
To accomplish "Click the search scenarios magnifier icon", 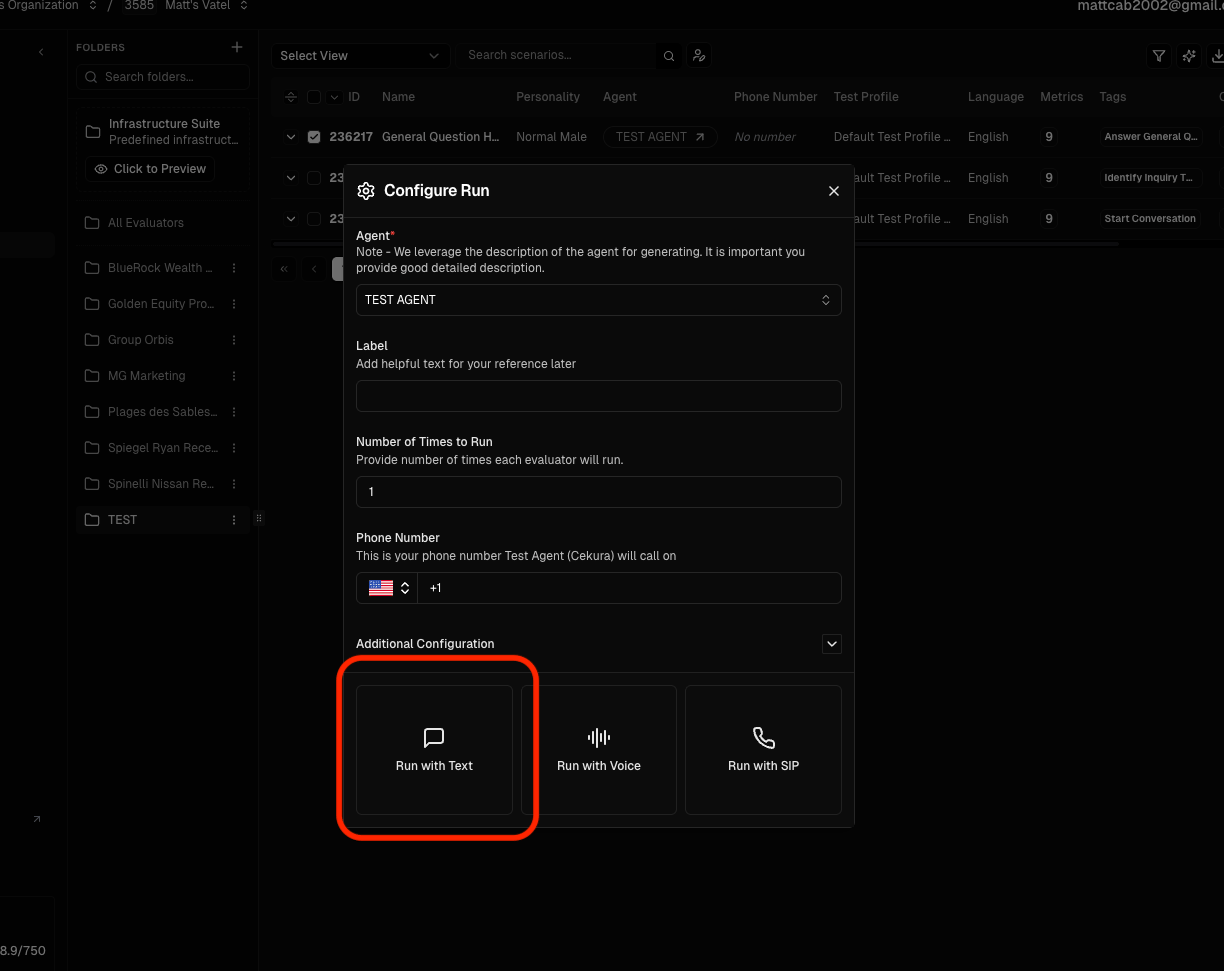I will (x=669, y=56).
